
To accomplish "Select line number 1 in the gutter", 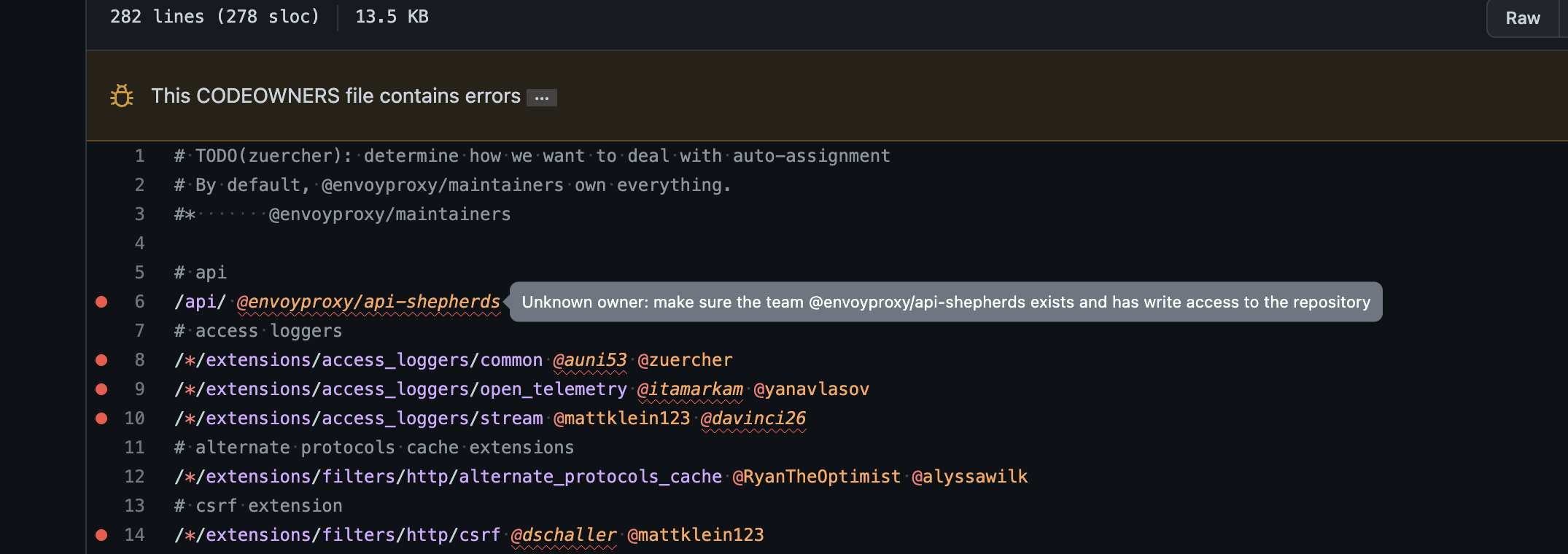I will (139, 155).
